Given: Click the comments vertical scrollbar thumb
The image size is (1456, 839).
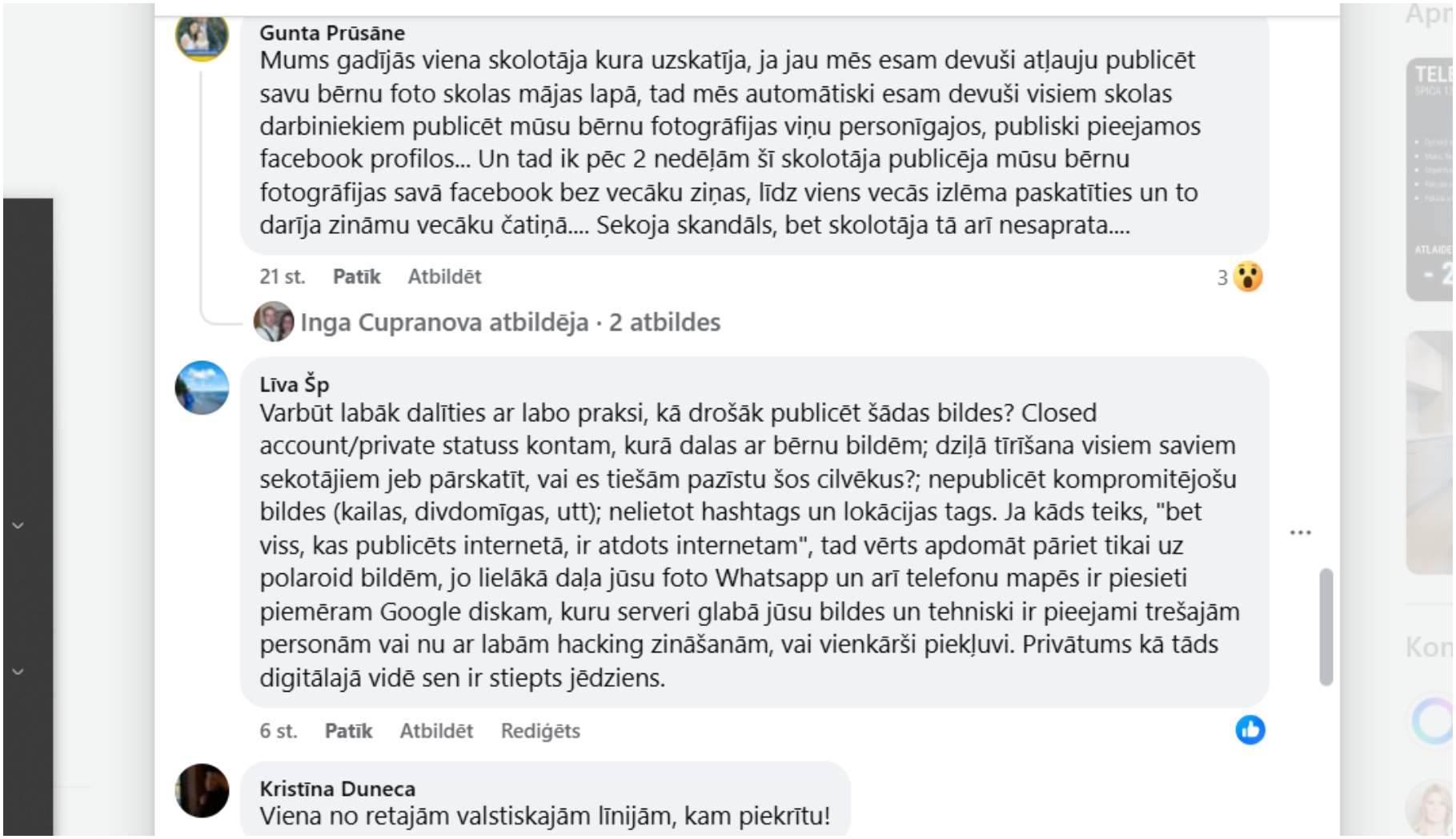Looking at the screenshot, I should 1326,626.
